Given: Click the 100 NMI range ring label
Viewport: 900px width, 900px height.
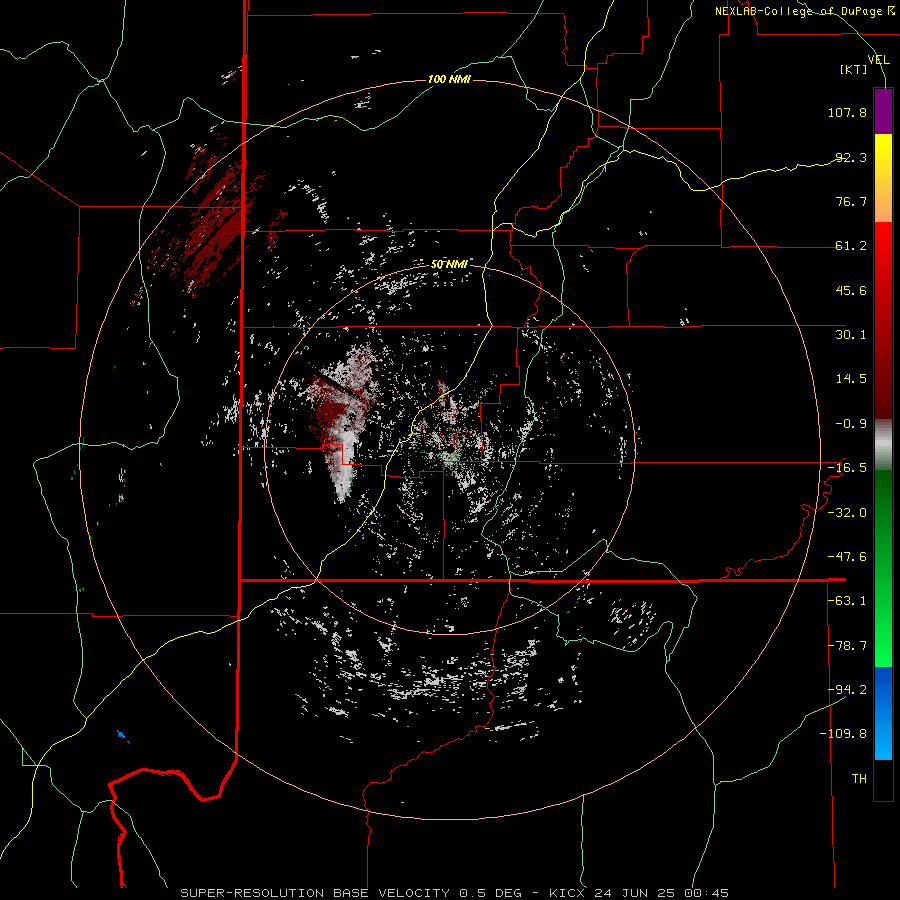Looking at the screenshot, I should [x=449, y=79].
